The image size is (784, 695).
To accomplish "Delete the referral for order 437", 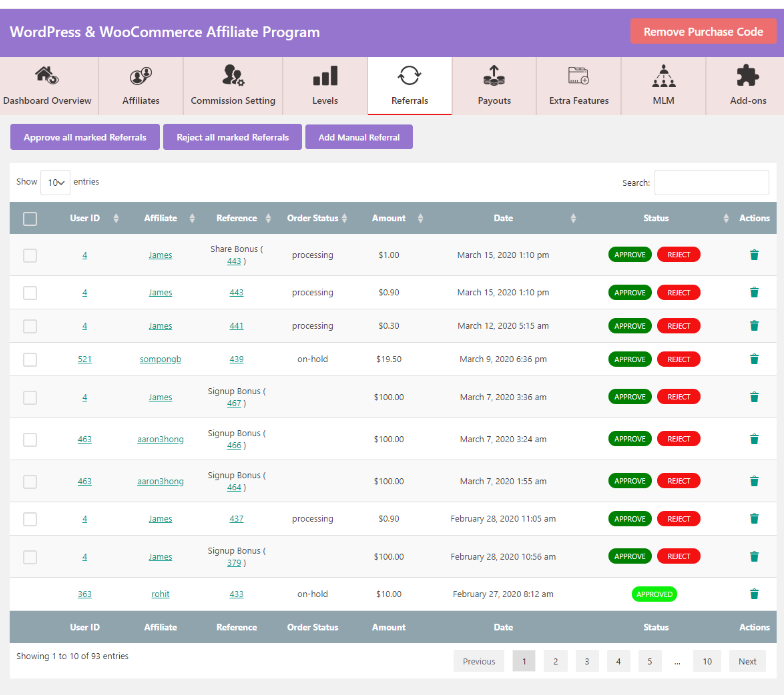I will 754,518.
